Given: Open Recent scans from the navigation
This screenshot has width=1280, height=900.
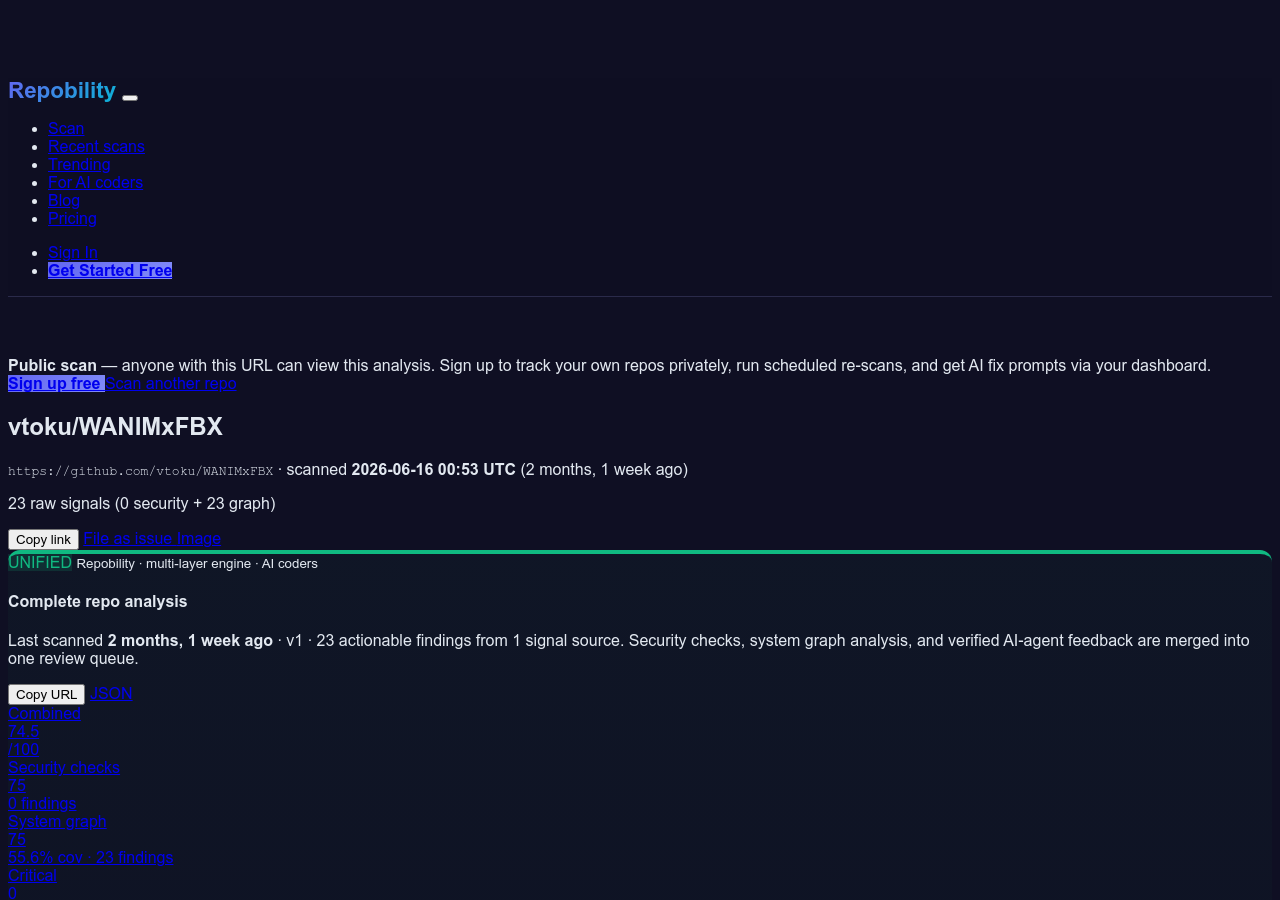Looking at the screenshot, I should [x=96, y=146].
